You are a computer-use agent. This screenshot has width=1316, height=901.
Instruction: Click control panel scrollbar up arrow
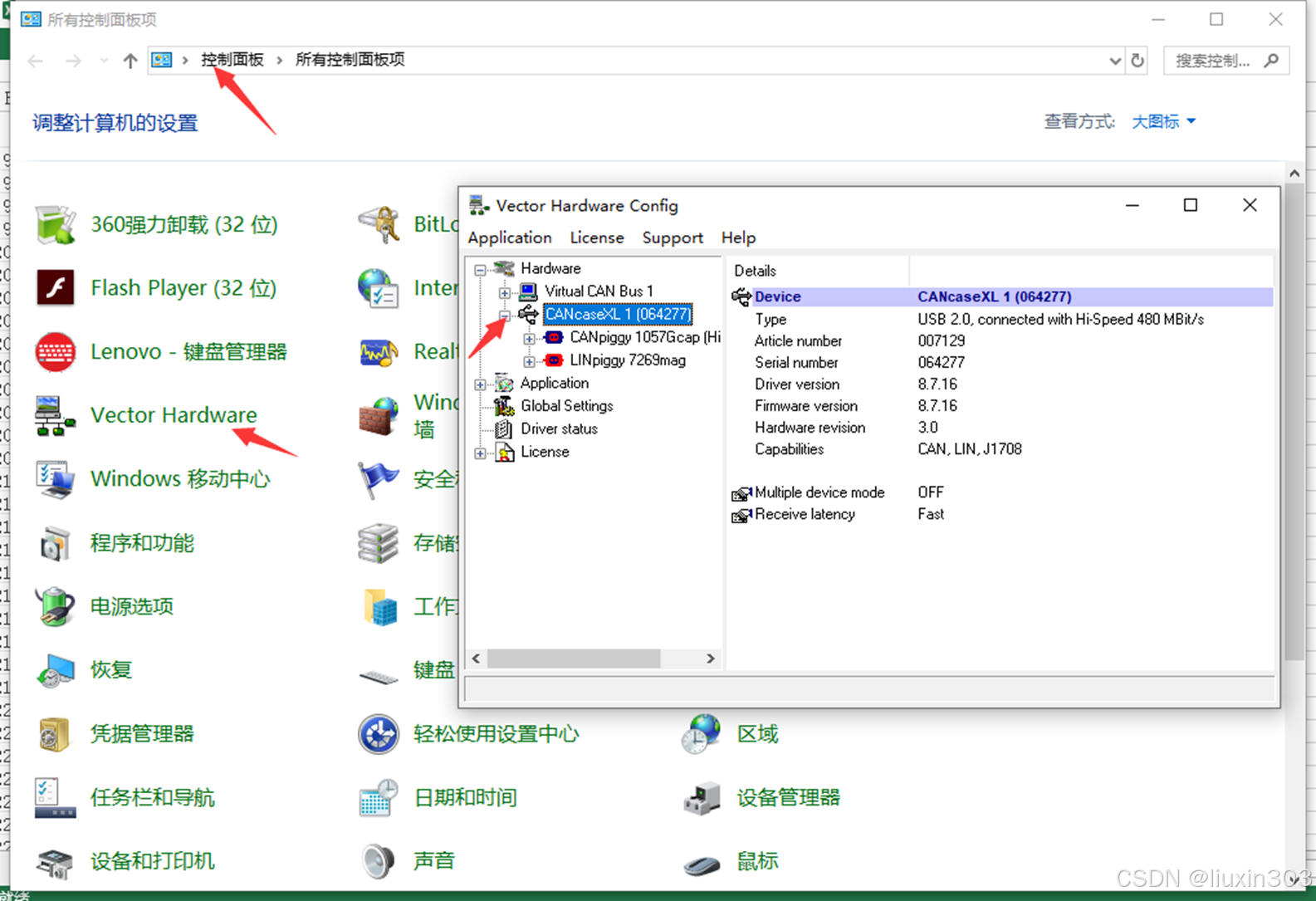point(1294,174)
